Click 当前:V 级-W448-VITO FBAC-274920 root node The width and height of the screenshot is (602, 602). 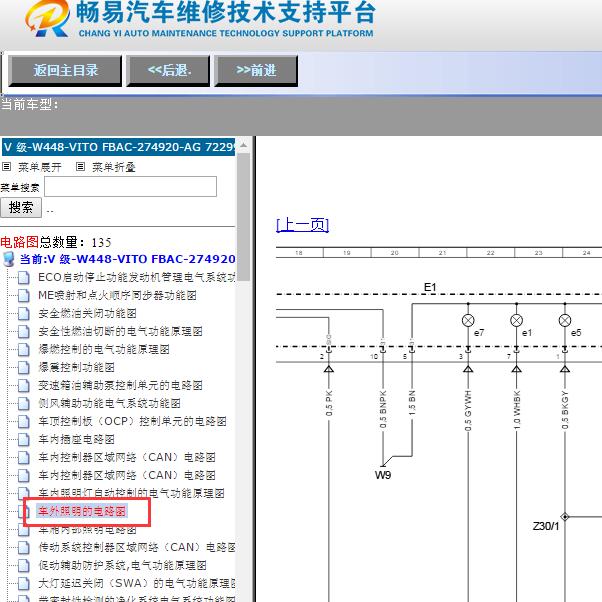pos(127,259)
